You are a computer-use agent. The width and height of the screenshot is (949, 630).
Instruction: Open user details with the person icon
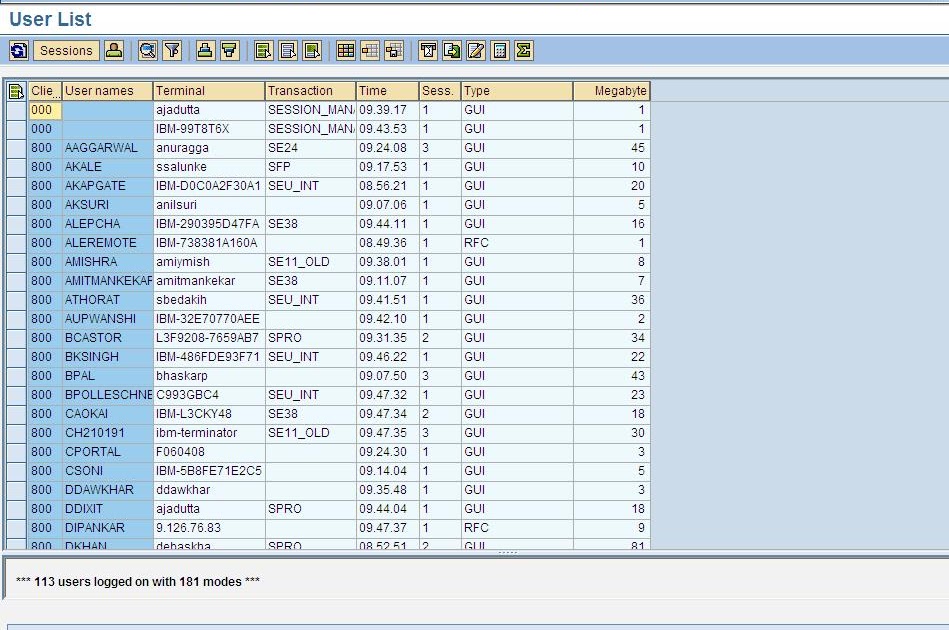[x=116, y=50]
